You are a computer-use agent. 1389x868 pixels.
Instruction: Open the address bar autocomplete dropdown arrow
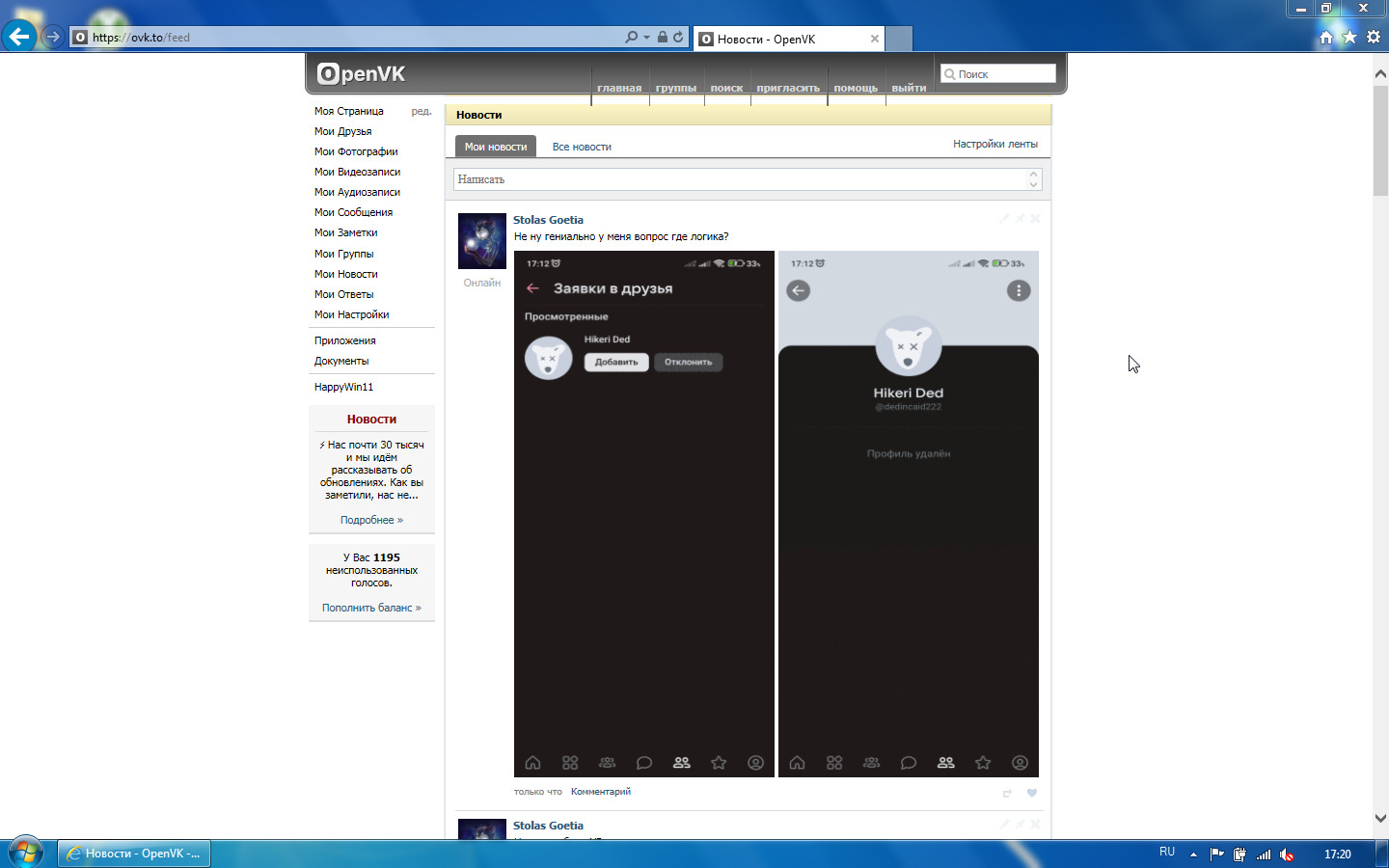pyautogui.click(x=646, y=37)
